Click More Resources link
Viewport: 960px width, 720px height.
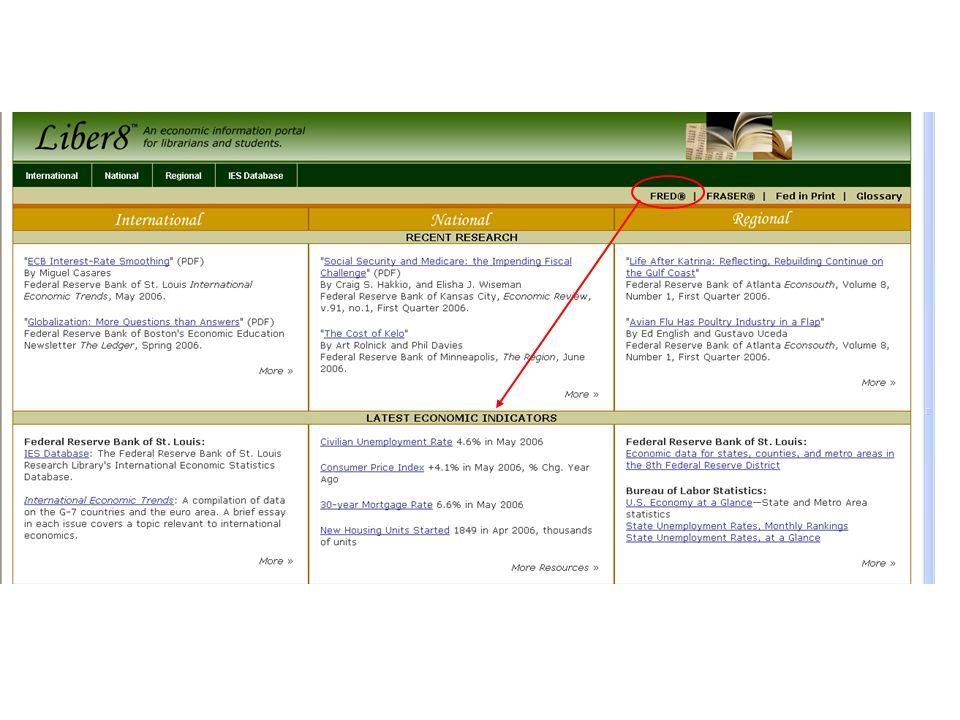pos(555,568)
